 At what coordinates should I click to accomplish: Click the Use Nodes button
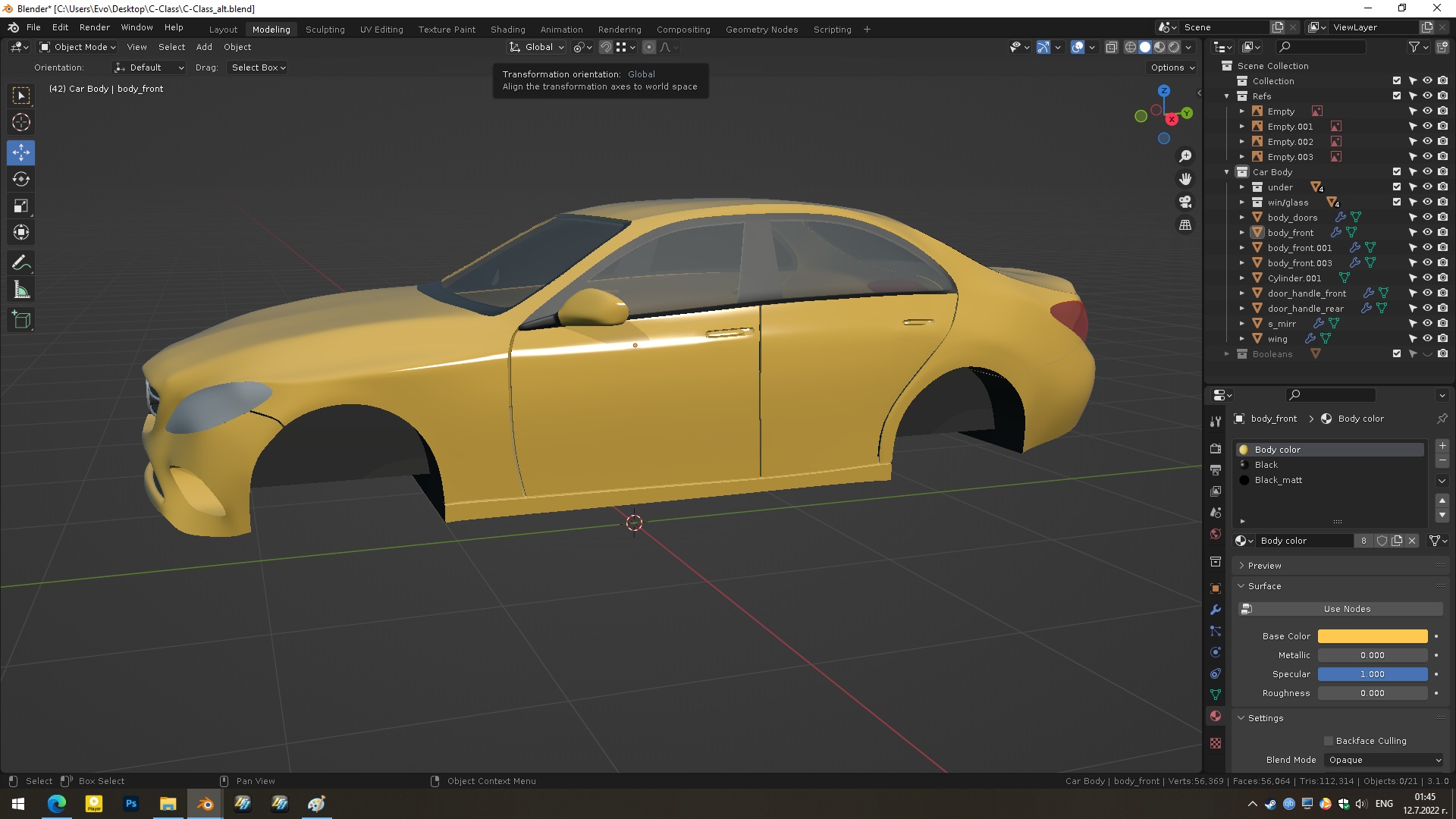coord(1347,609)
